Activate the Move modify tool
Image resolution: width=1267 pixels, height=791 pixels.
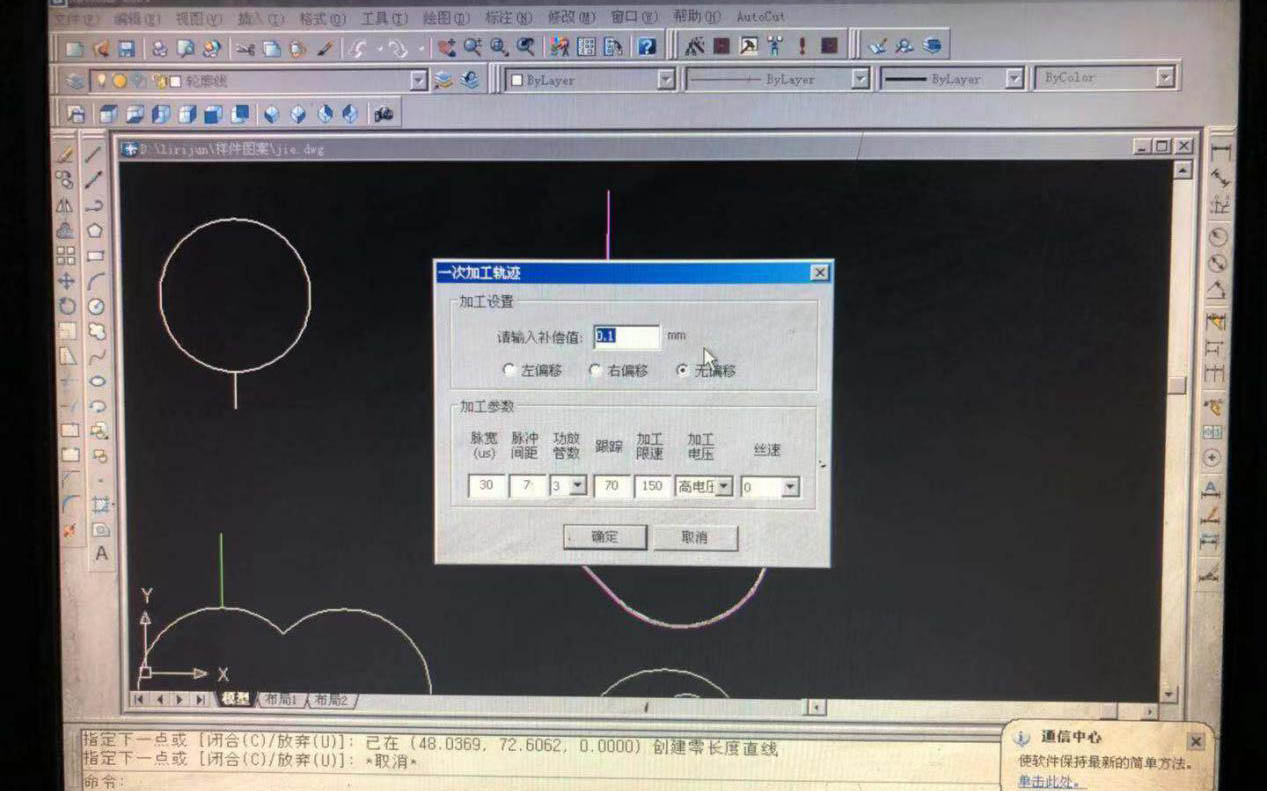pyautogui.click(x=66, y=281)
